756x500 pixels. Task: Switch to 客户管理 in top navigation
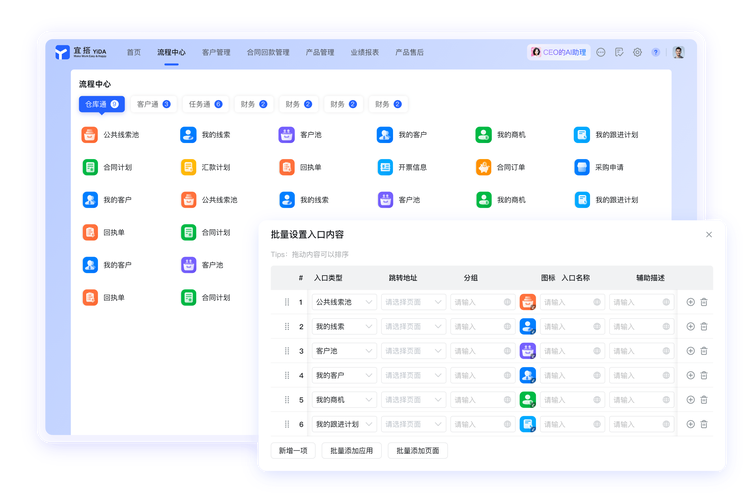(x=216, y=52)
